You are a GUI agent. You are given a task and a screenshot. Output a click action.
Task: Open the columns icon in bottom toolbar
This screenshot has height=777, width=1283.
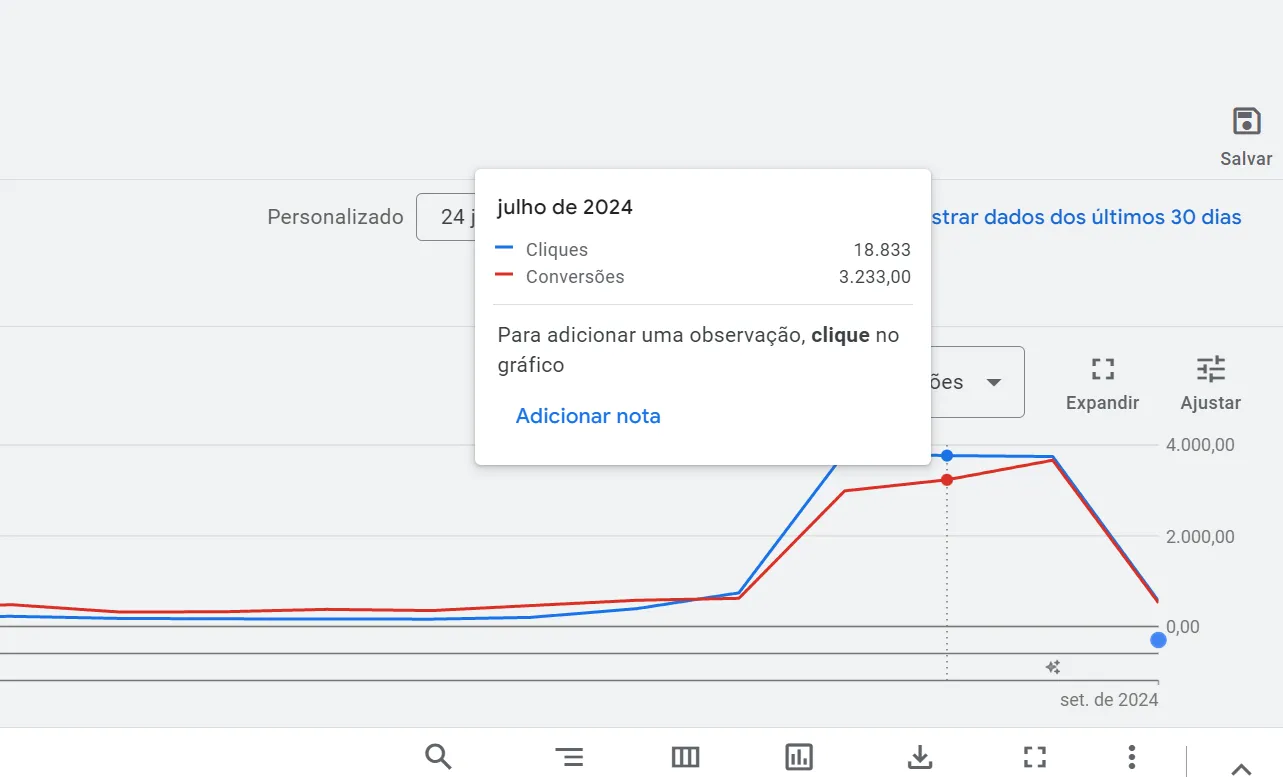pyautogui.click(x=685, y=757)
